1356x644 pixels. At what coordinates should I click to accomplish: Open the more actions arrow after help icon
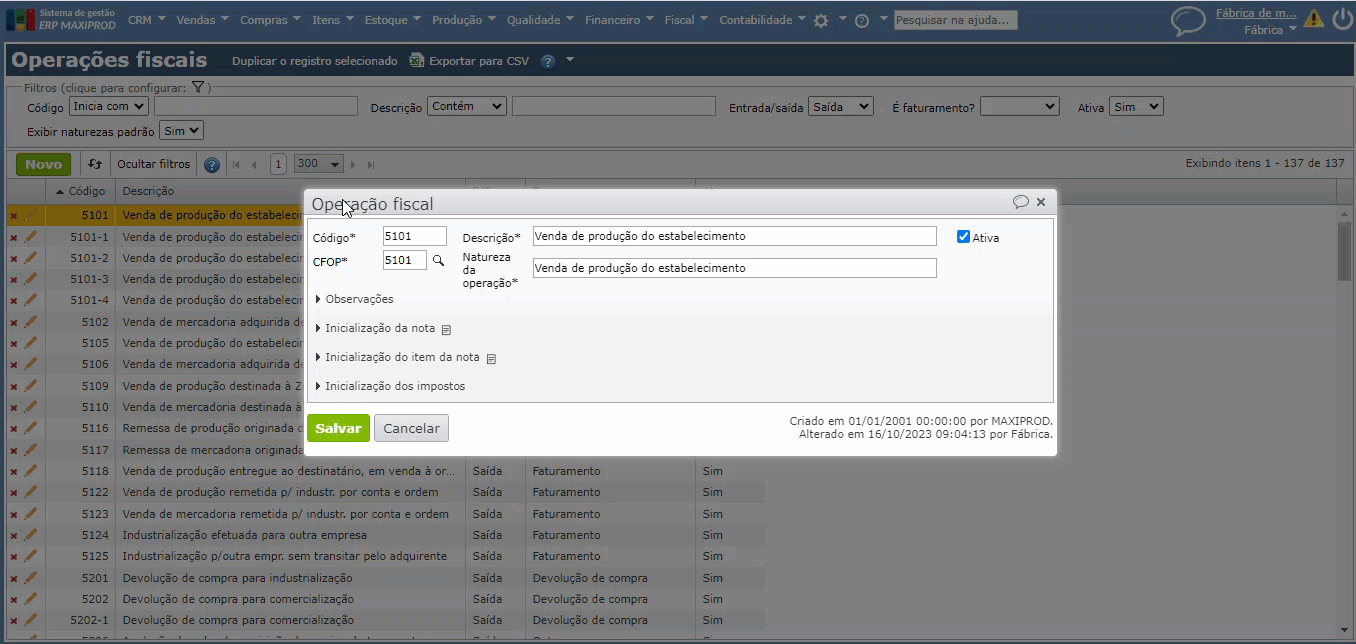570,60
